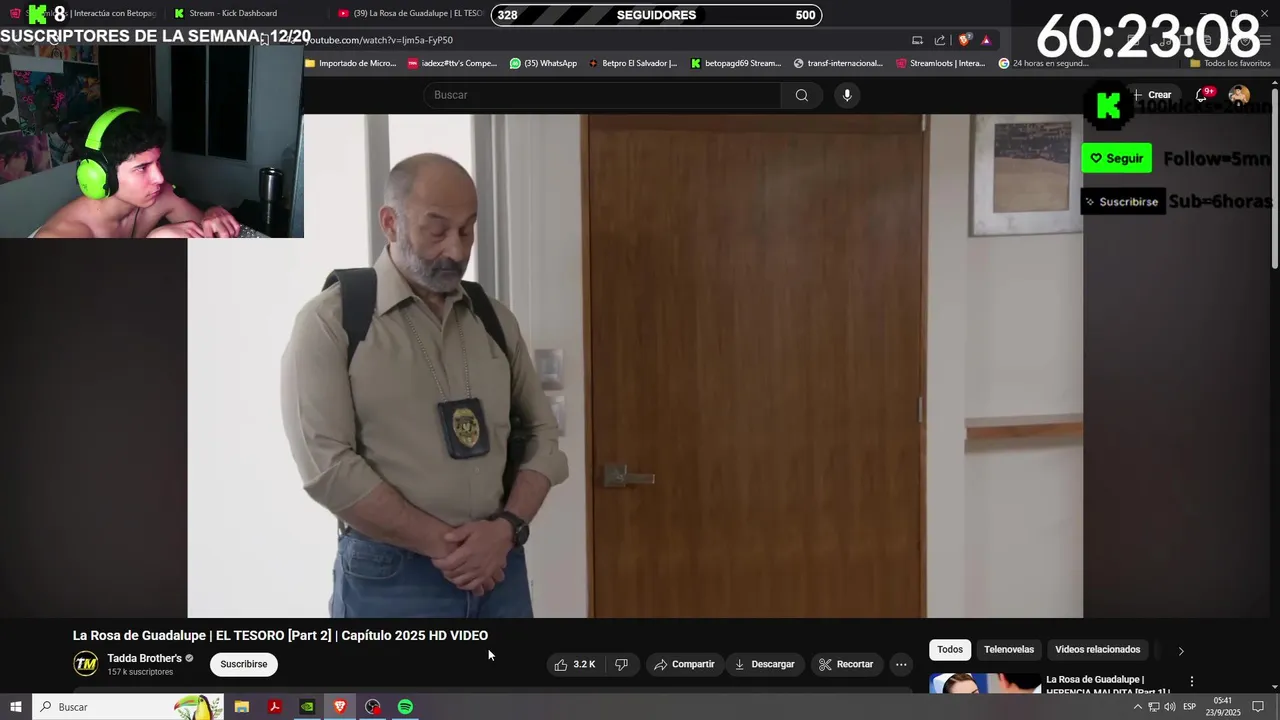
Task: Switch to La Rosa de Guadalupe browser tab
Action: tap(410, 13)
